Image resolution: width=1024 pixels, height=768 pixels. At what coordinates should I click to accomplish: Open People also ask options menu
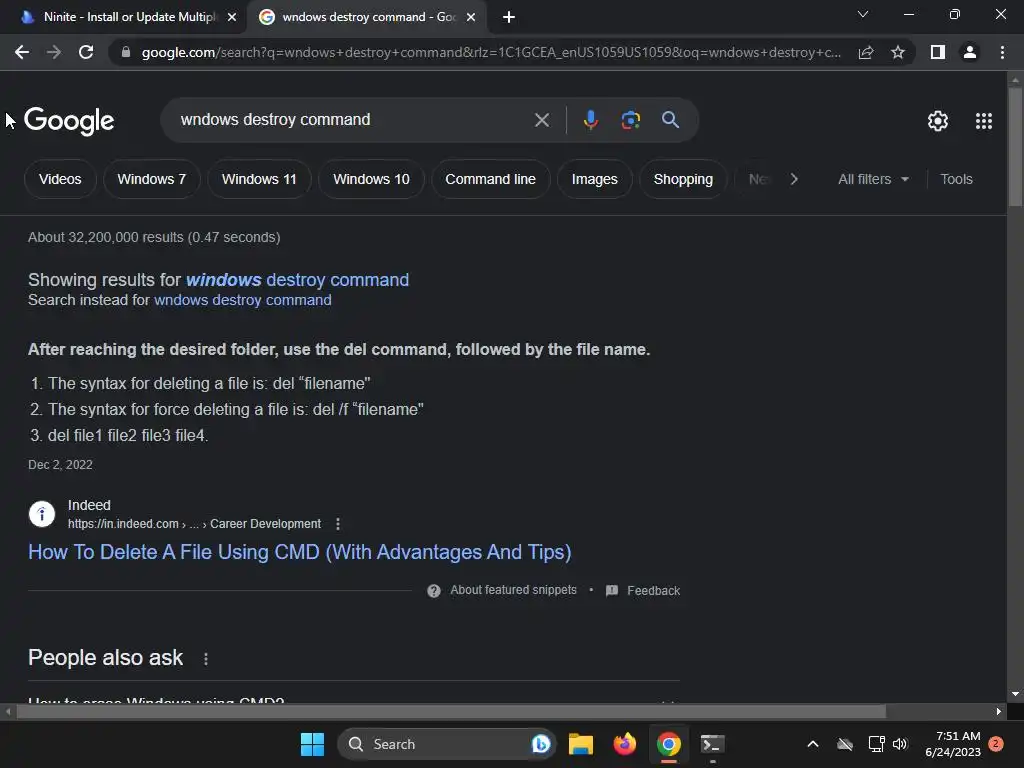pos(206,659)
